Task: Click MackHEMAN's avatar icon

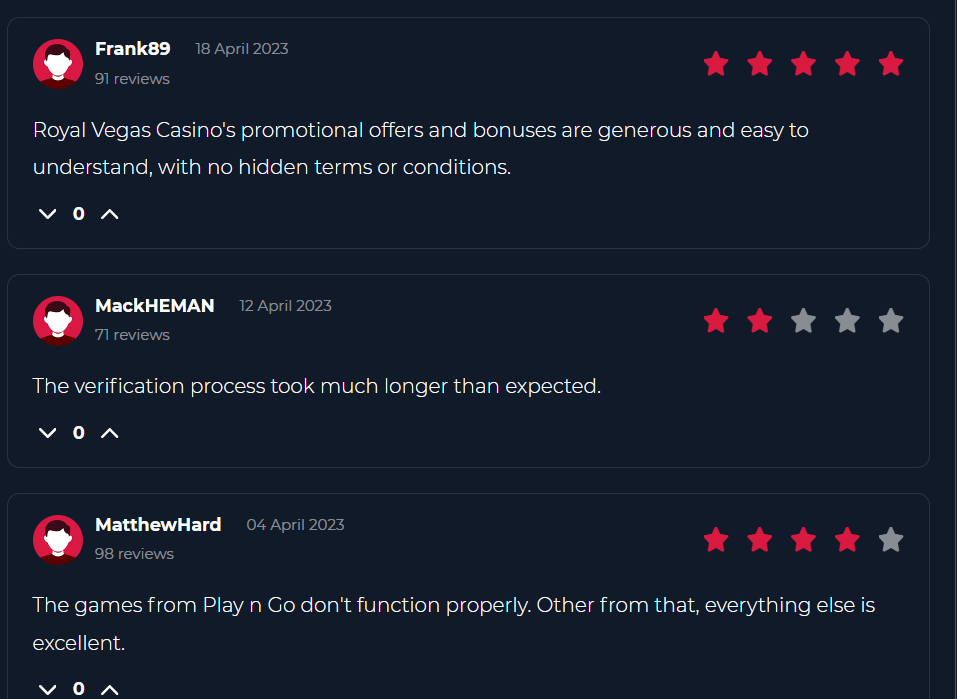Action: tap(57, 320)
